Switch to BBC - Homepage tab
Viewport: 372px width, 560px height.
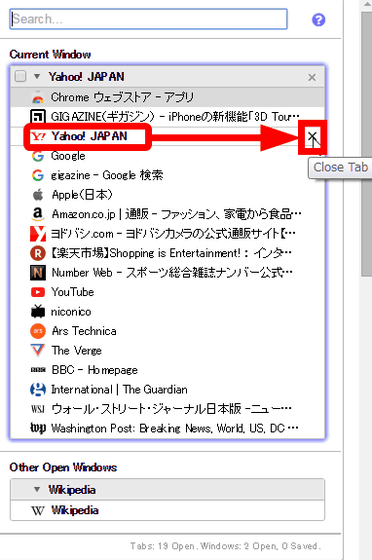coord(95,370)
